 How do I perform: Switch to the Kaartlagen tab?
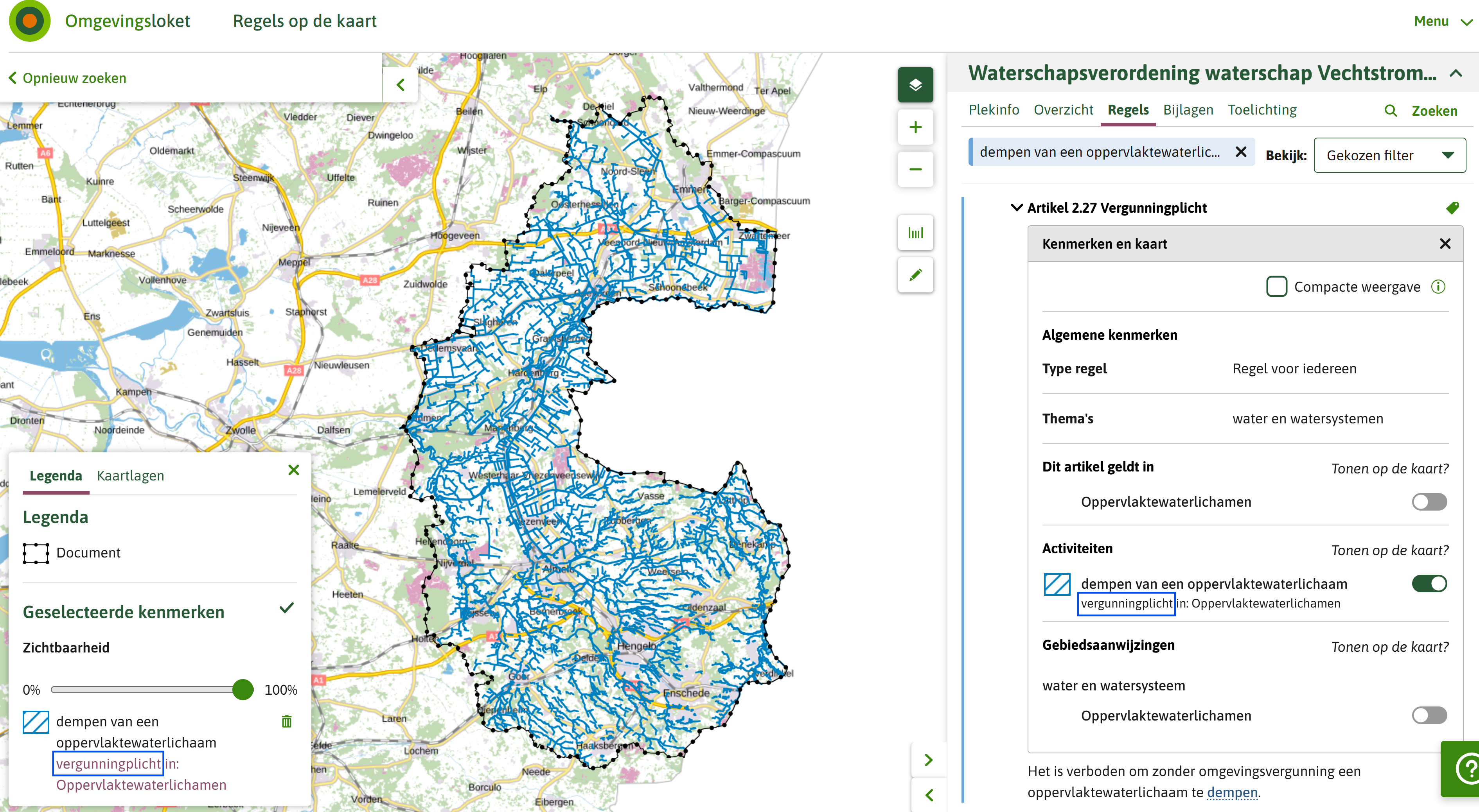[130, 476]
